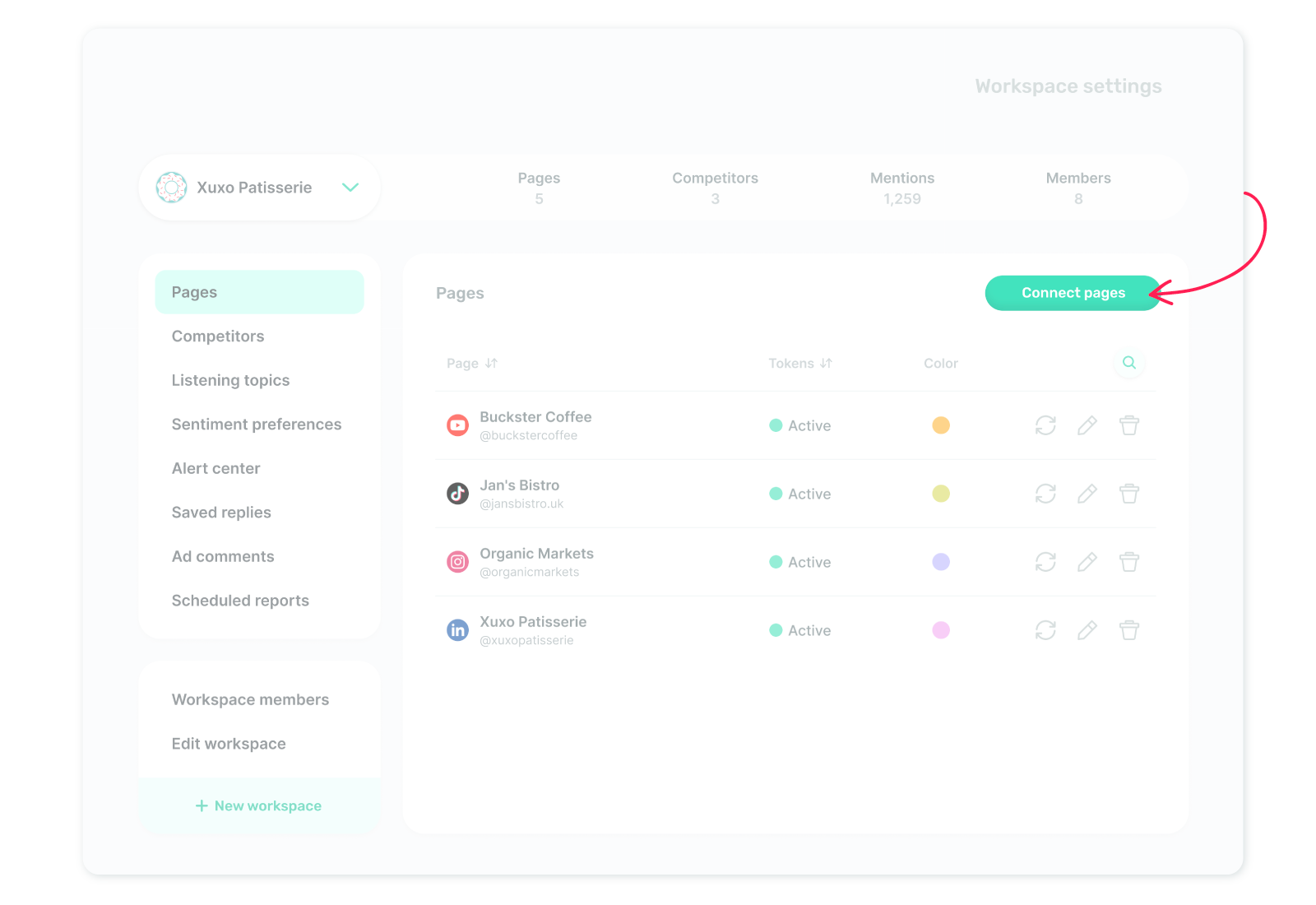The width and height of the screenshot is (1316, 905).
Task: Click the Mentions 1,259 stat
Action: coord(902,188)
